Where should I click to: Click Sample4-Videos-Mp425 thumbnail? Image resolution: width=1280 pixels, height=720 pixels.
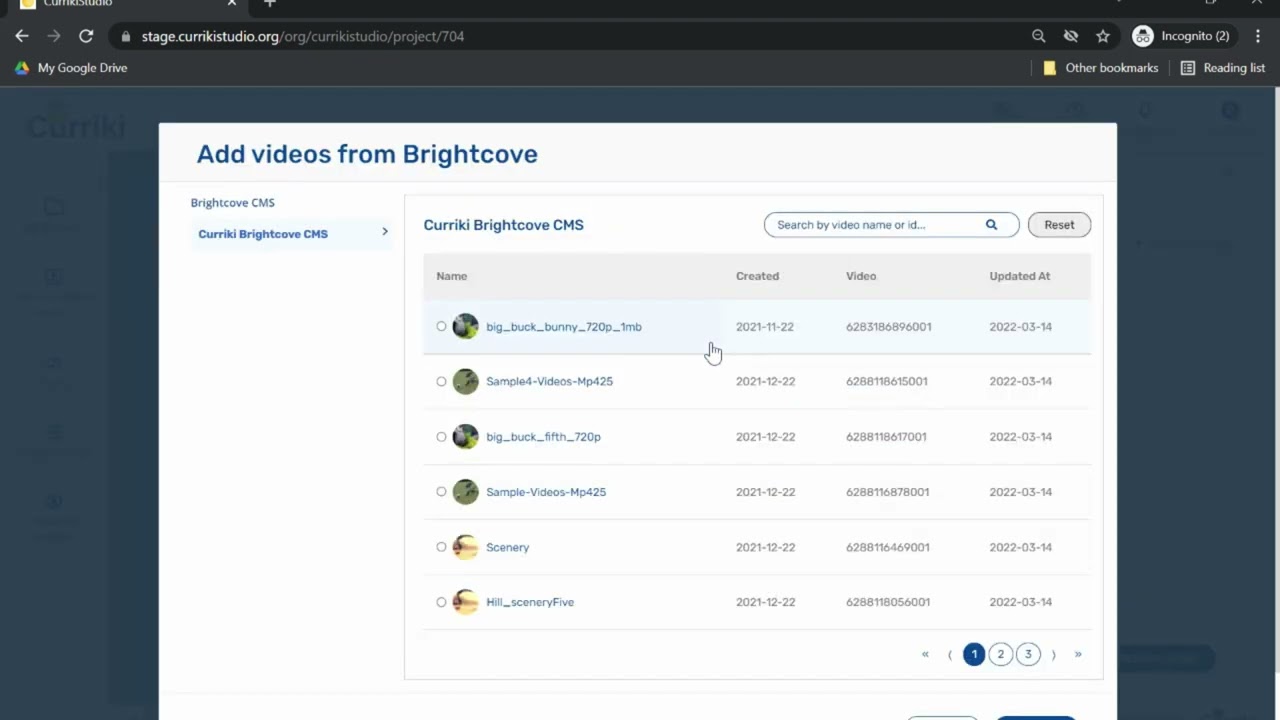coord(465,381)
